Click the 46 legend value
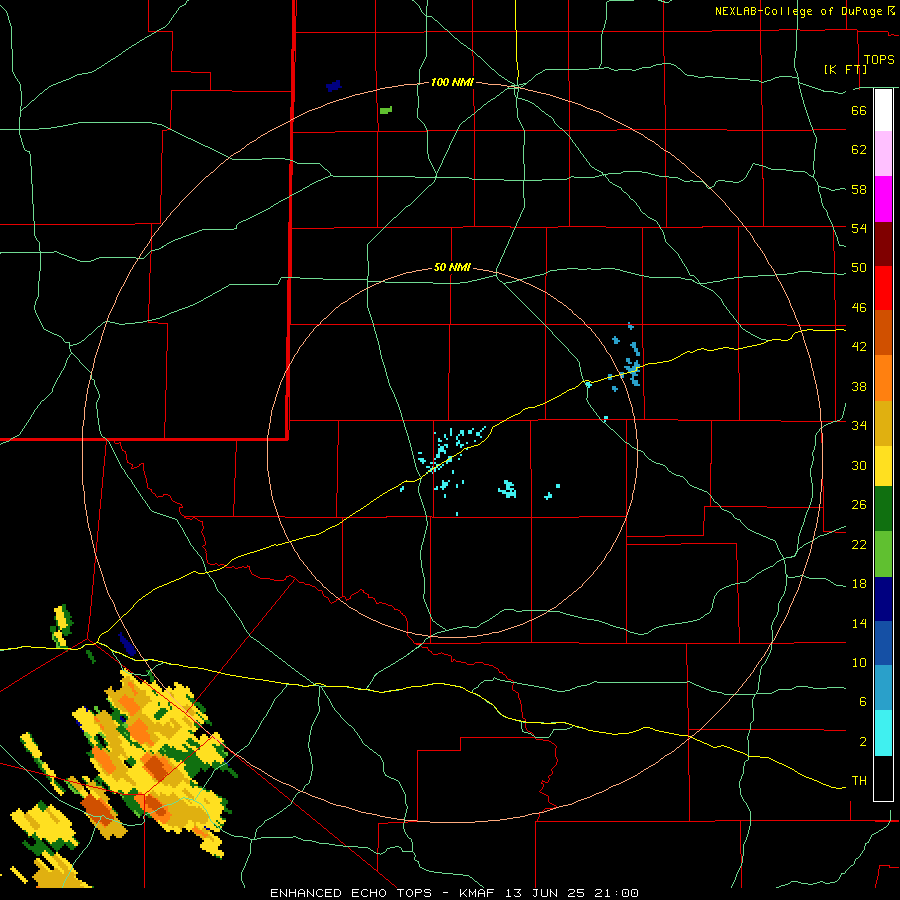Viewport: 900px width, 900px height. [859, 308]
